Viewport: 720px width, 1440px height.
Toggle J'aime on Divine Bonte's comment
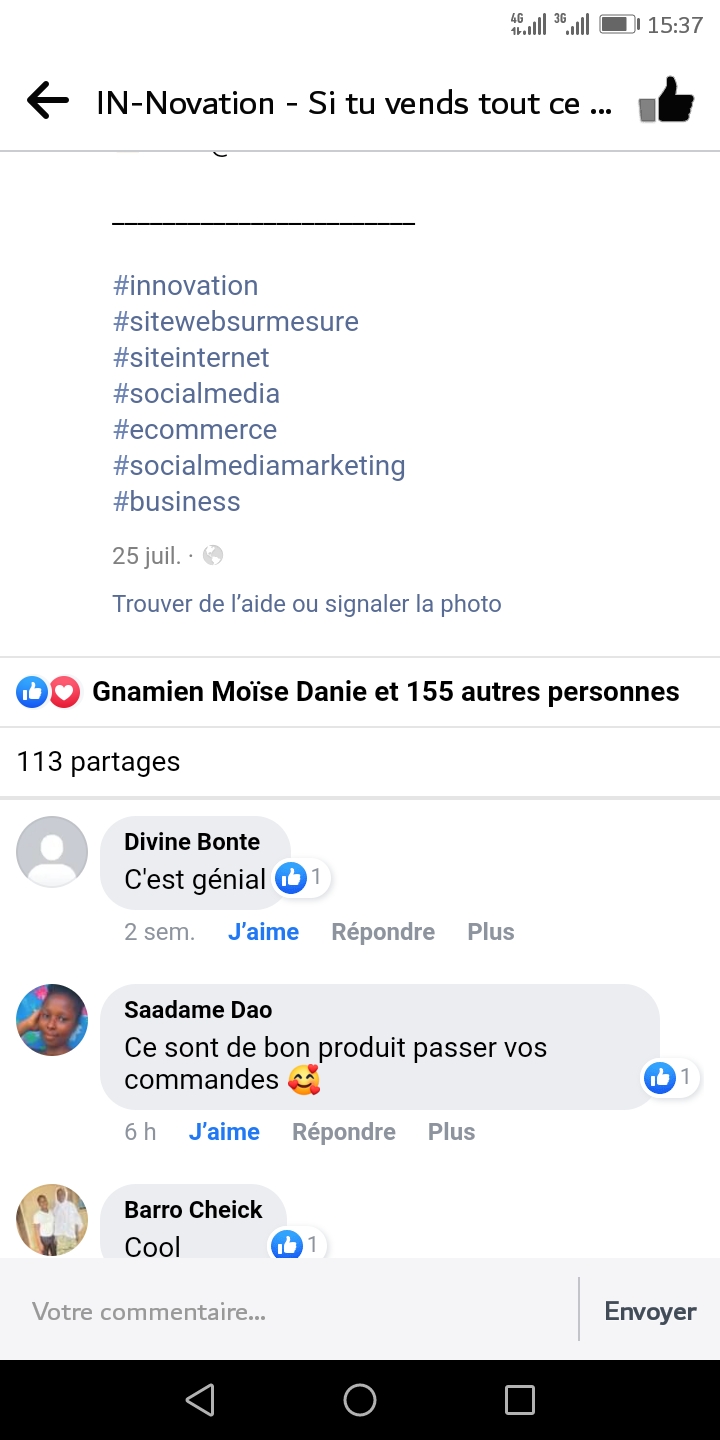[x=263, y=932]
